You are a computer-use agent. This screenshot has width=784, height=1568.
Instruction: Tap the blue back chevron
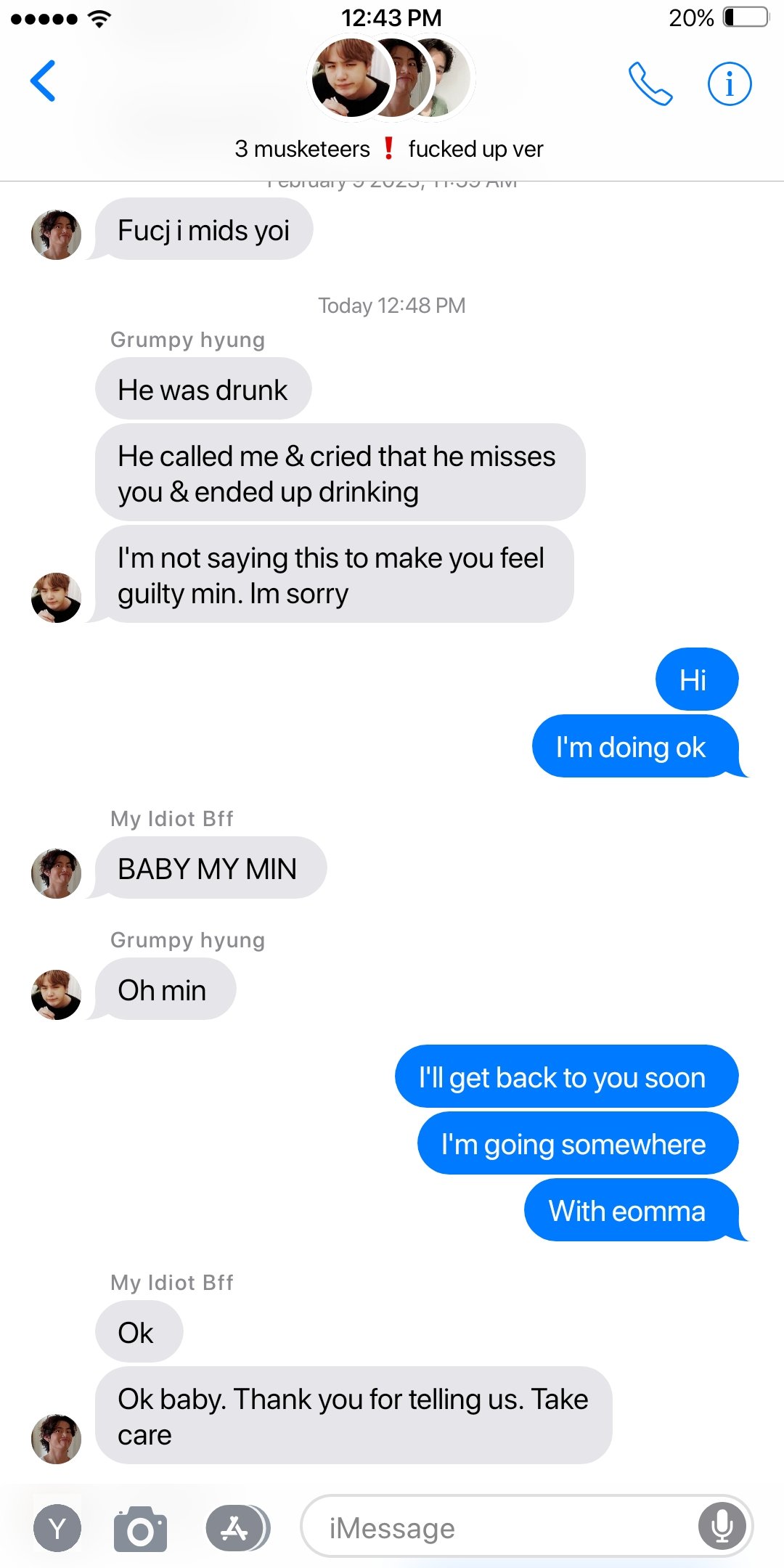(x=43, y=81)
